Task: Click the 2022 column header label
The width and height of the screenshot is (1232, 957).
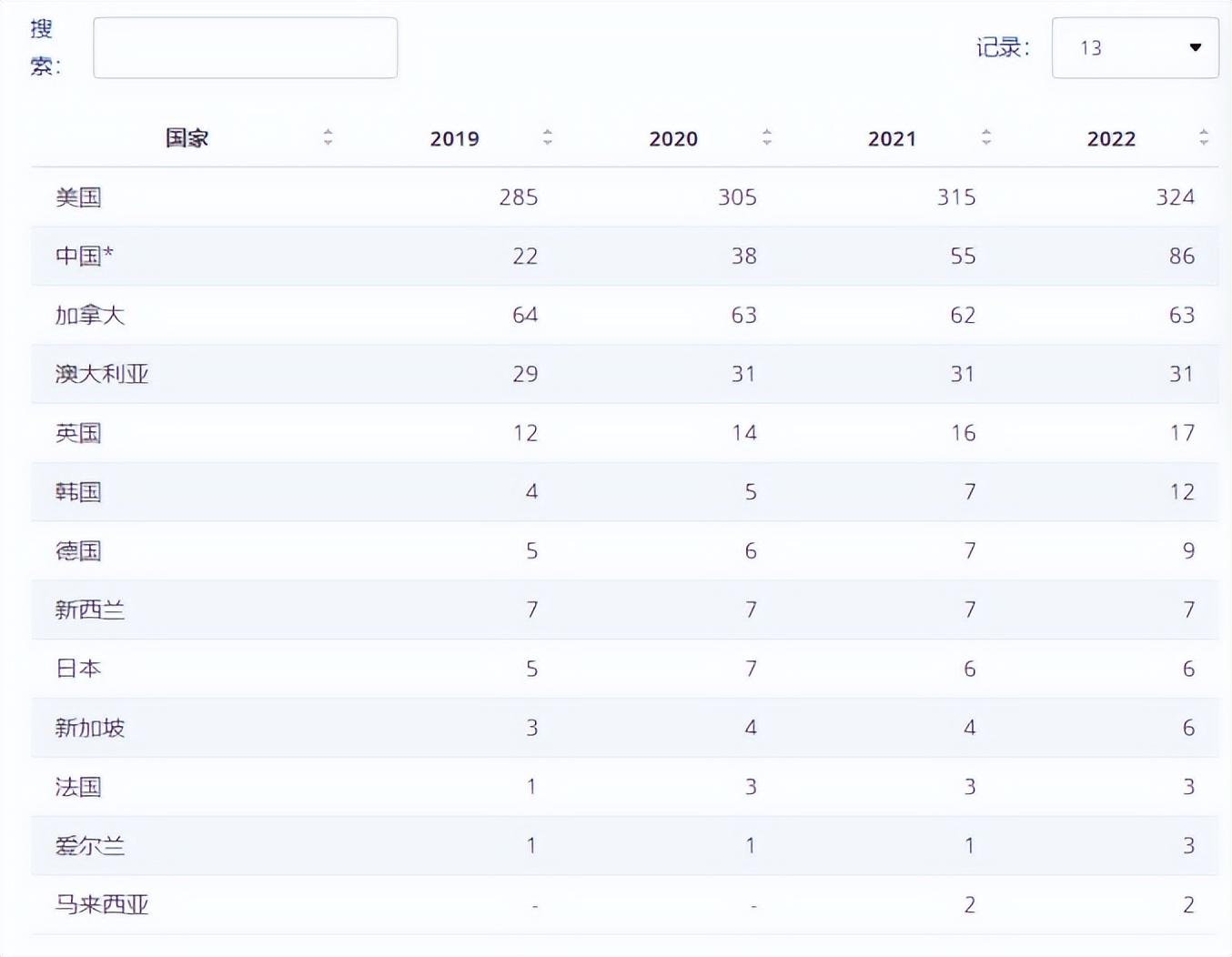Action: point(1111,138)
